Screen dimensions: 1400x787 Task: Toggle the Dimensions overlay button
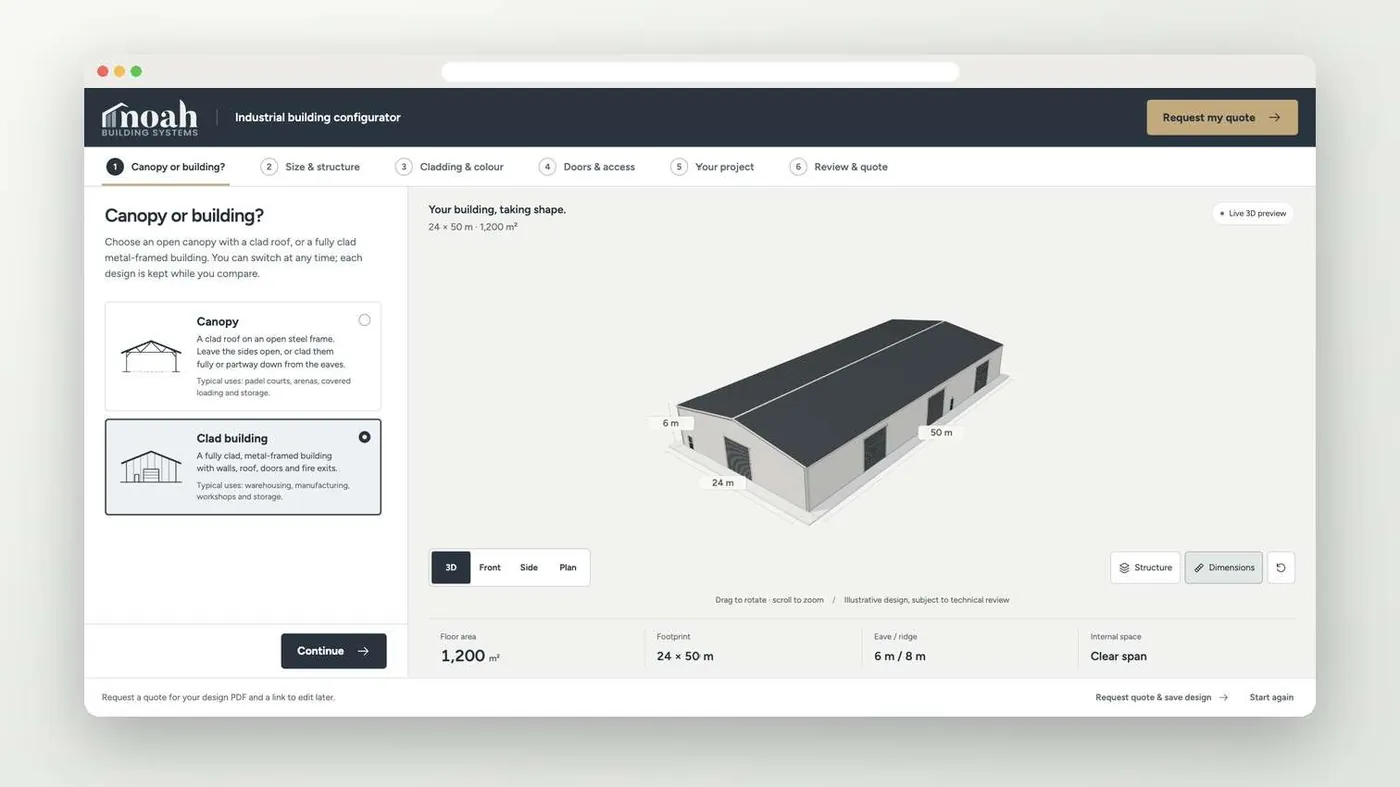(x=1224, y=568)
